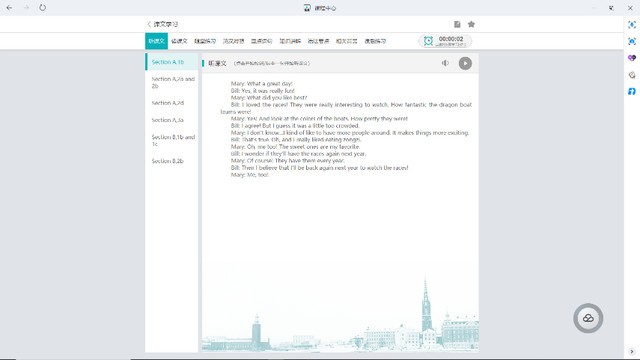The image size is (640, 360).
Task: Open the last tab in the lesson tab bar
Action: tap(375, 41)
